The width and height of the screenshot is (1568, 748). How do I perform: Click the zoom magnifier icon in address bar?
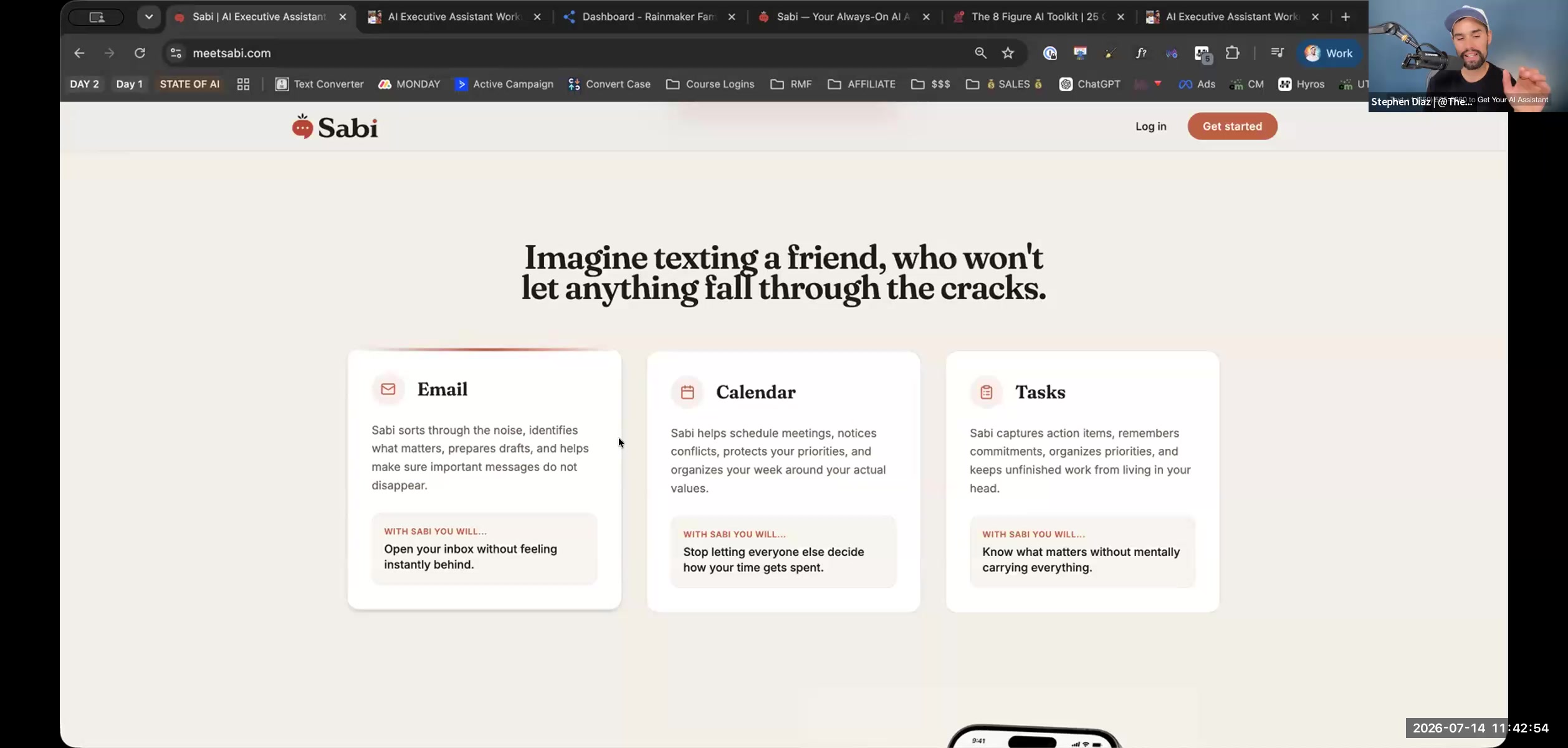pos(980,53)
